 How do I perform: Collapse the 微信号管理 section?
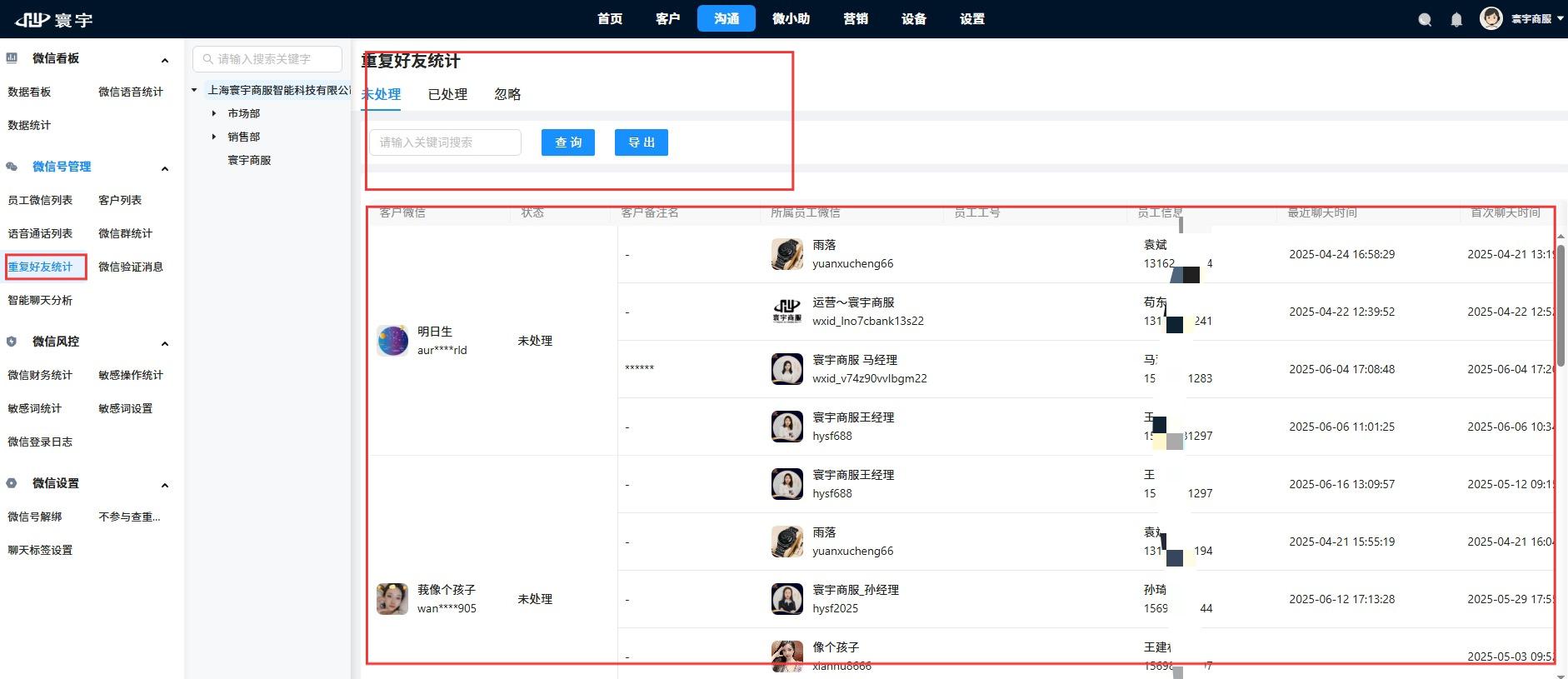point(165,168)
